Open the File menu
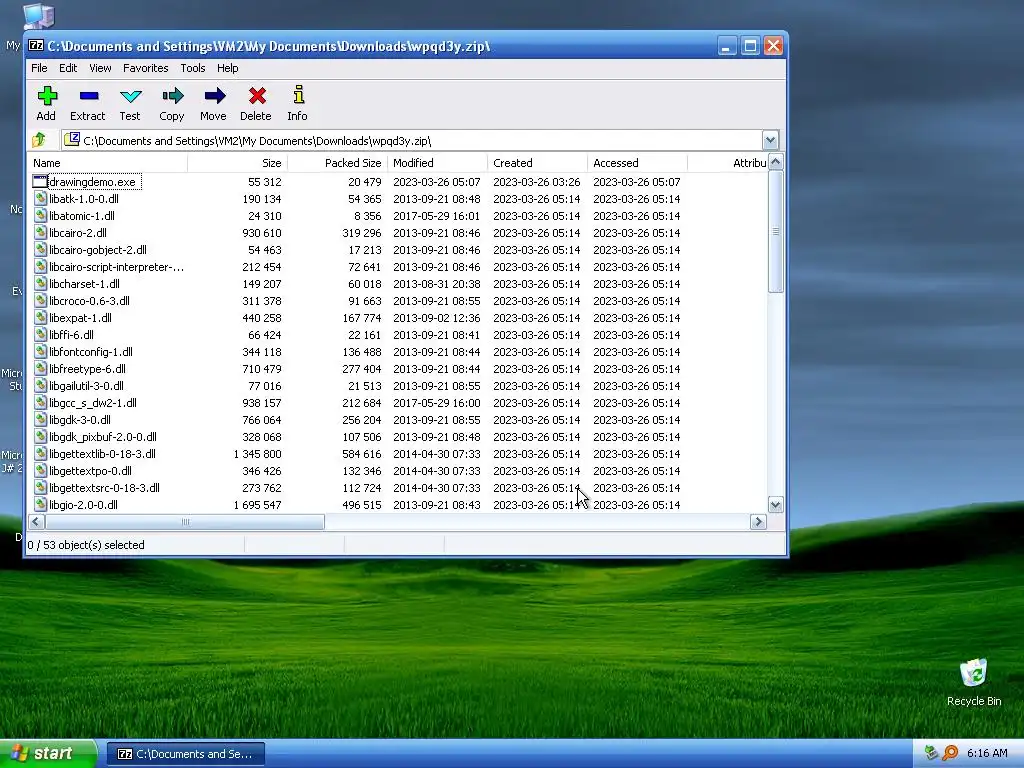This screenshot has height=768, width=1024. coord(39,68)
